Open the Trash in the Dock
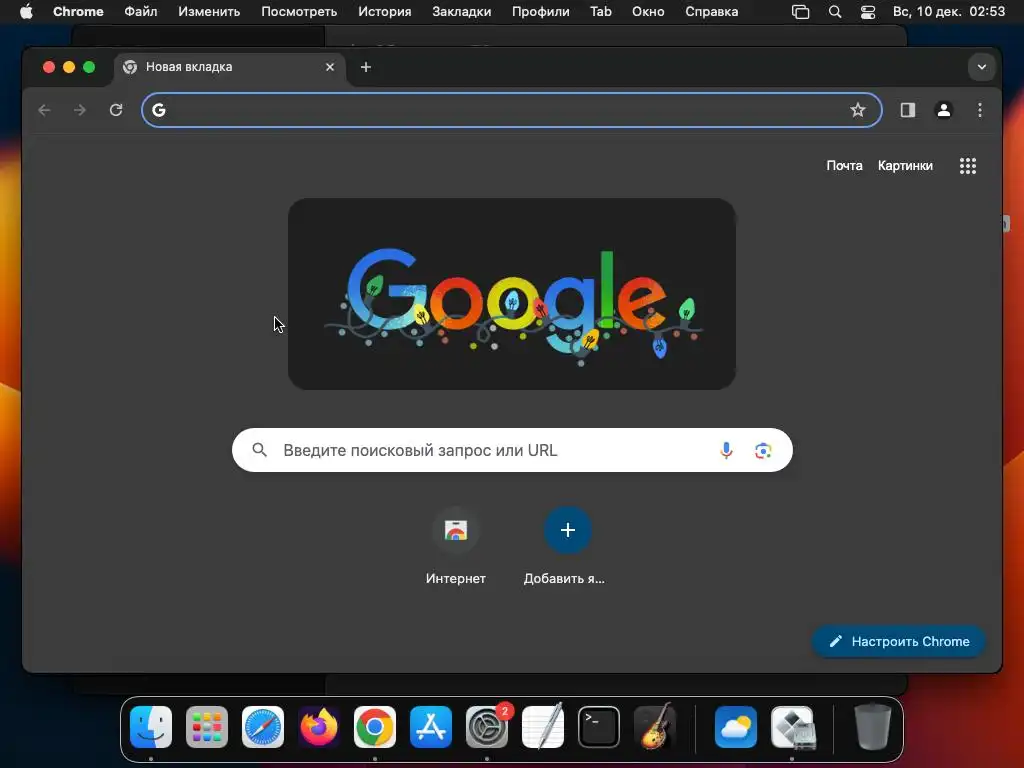 (x=873, y=726)
